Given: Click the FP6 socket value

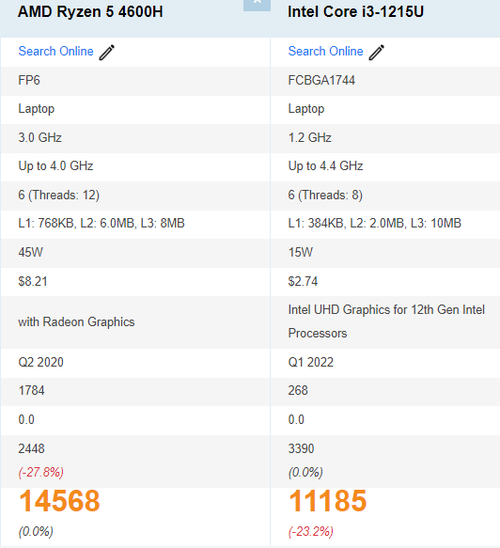Looking at the screenshot, I should point(29,80).
